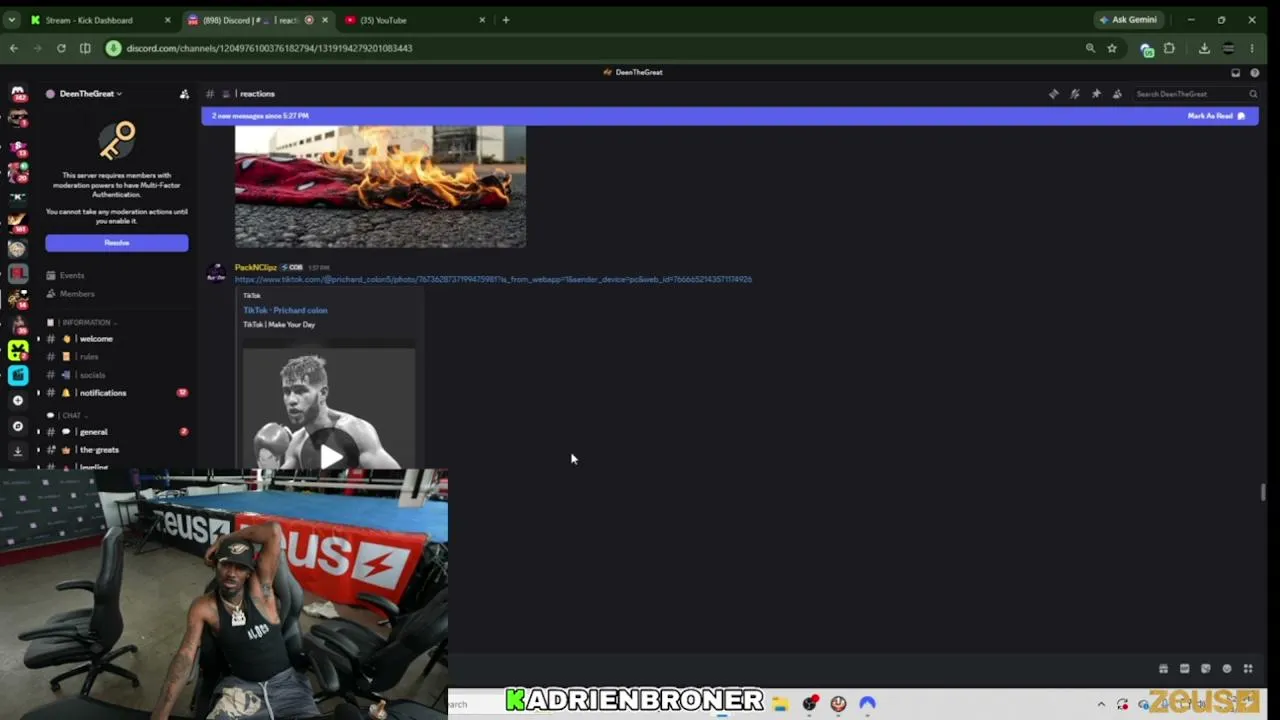Open Chrome three-dot menu
Image resolution: width=1280 pixels, height=720 pixels.
[1252, 48]
